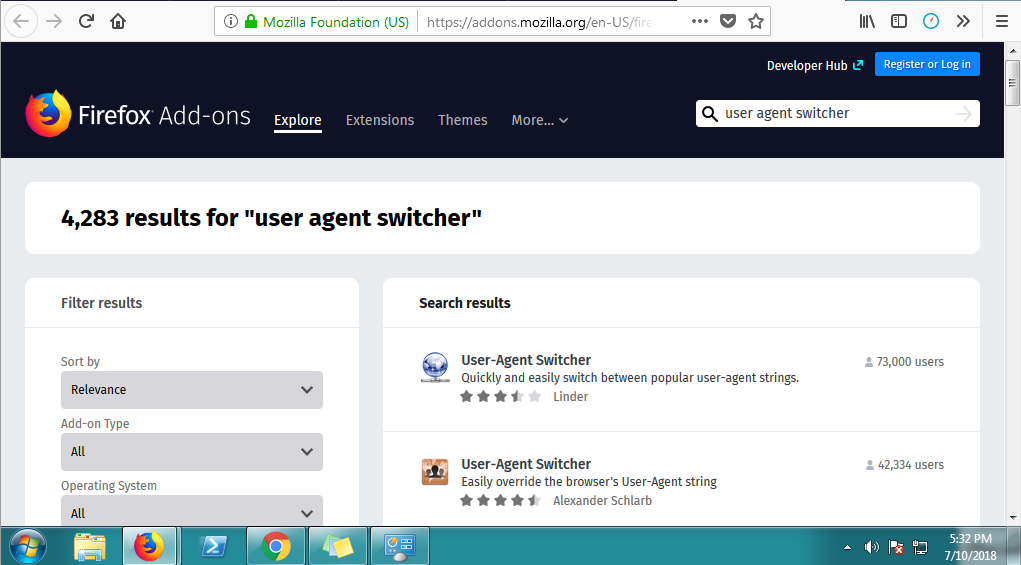This screenshot has height=565, width=1021.
Task: Show more toolbar items via double chevron
Action: (x=963, y=21)
